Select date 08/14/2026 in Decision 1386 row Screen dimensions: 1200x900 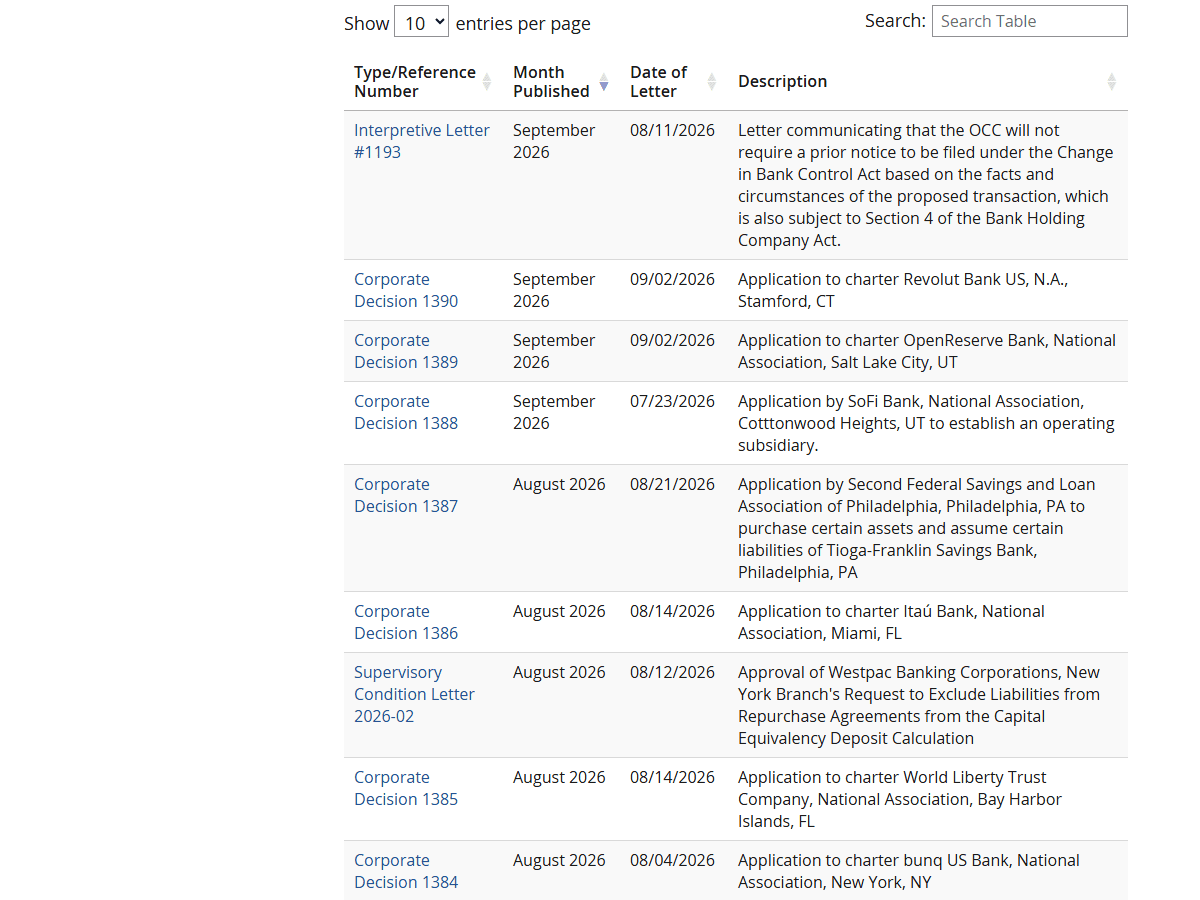[672, 611]
